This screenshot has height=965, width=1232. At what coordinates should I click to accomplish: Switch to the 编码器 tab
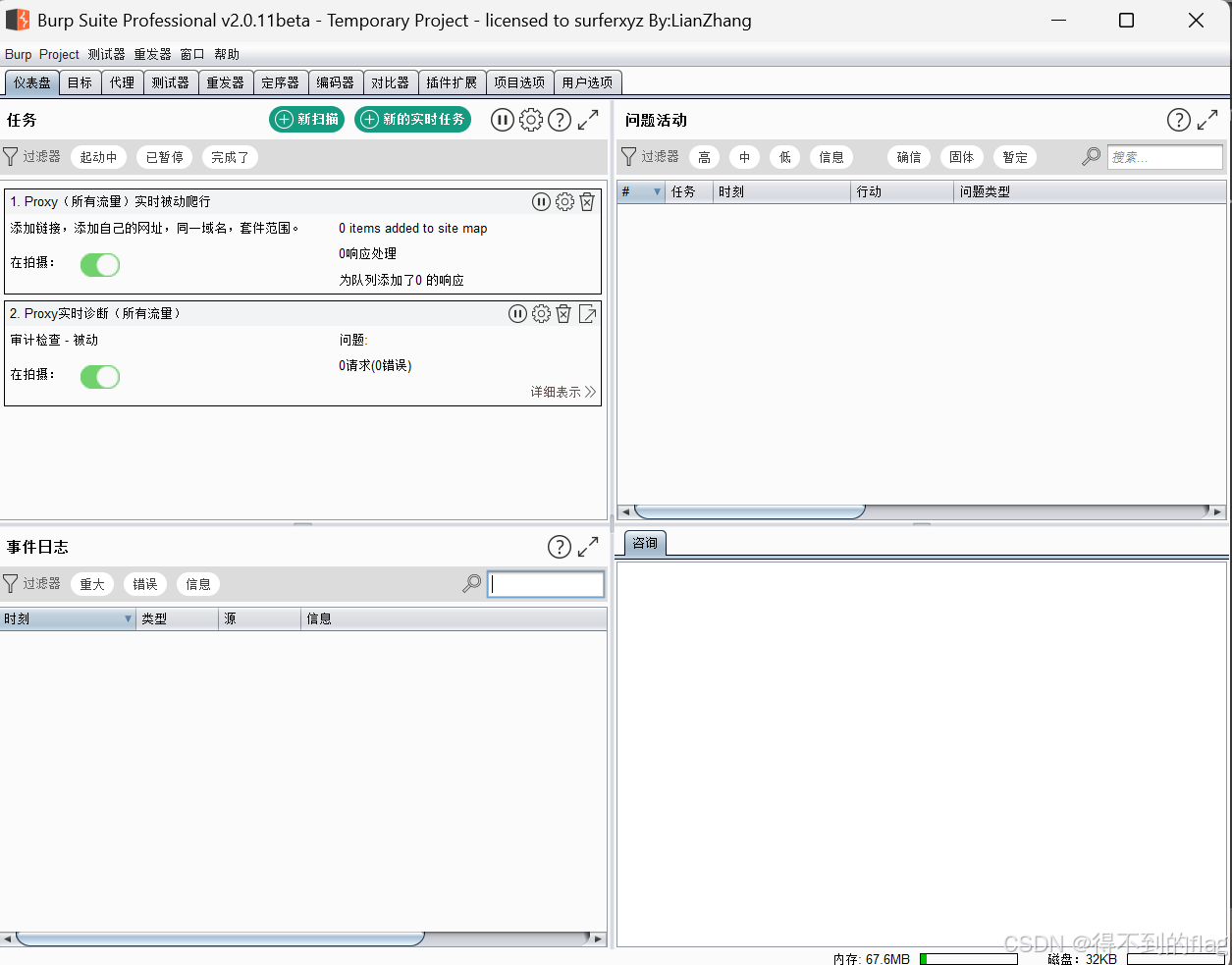pos(336,82)
